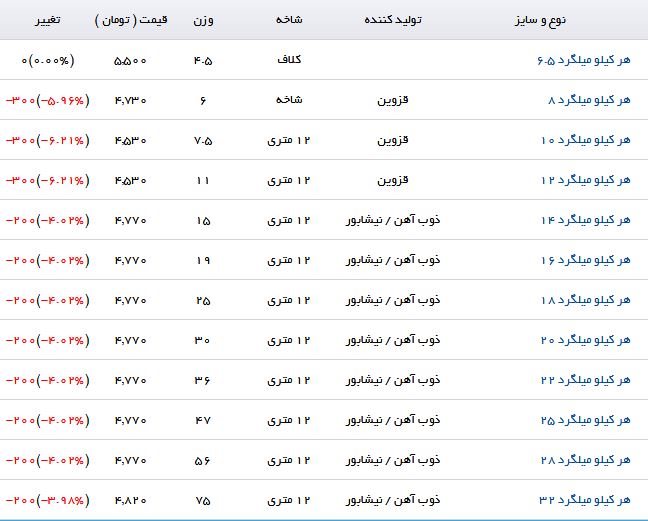The height and width of the screenshot is (521, 648).
Task: Select ۱۲ متری cell in میلگرد ۱۰ row
Action: (289, 140)
